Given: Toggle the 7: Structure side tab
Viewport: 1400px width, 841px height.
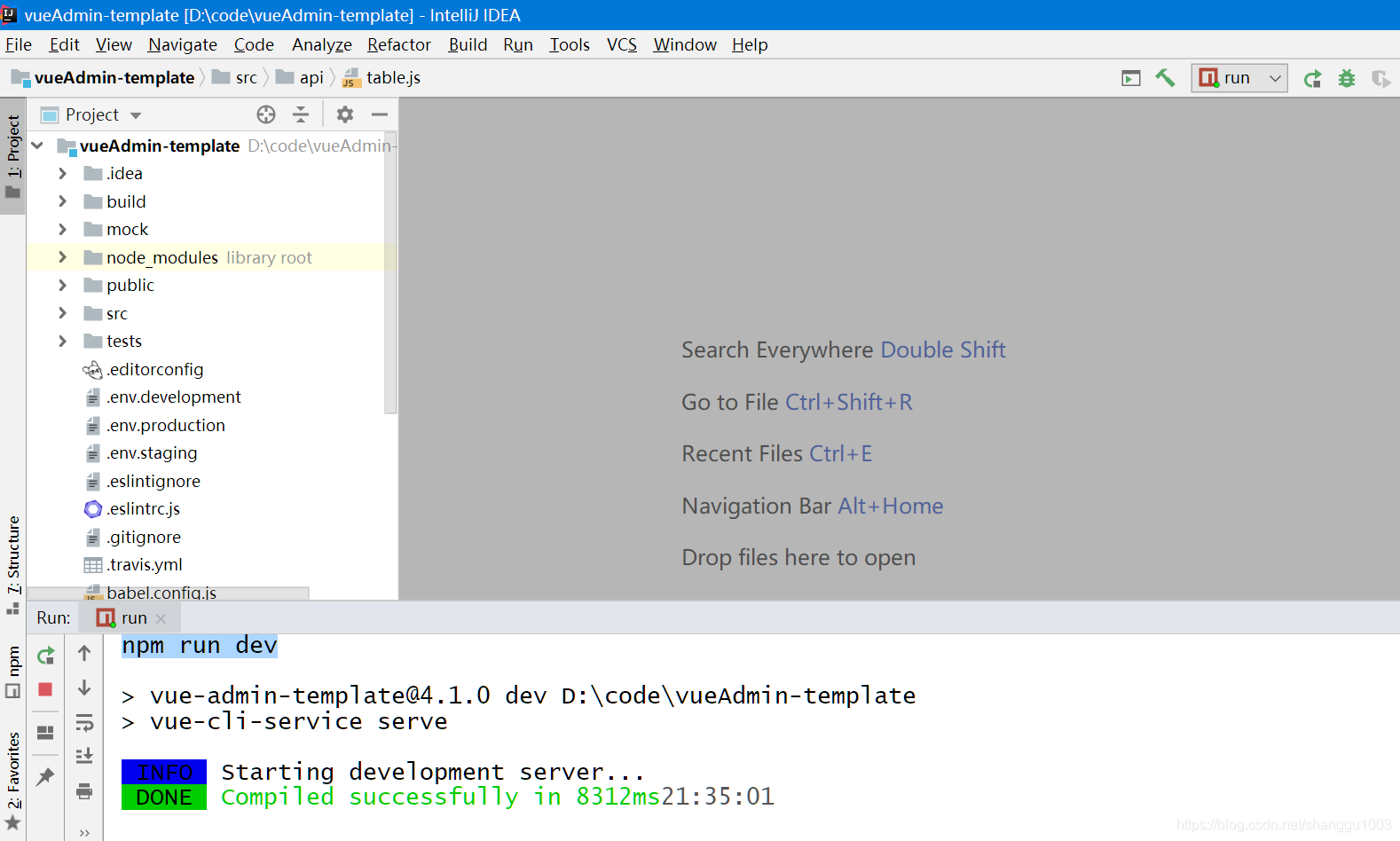Looking at the screenshot, I should click(12, 564).
